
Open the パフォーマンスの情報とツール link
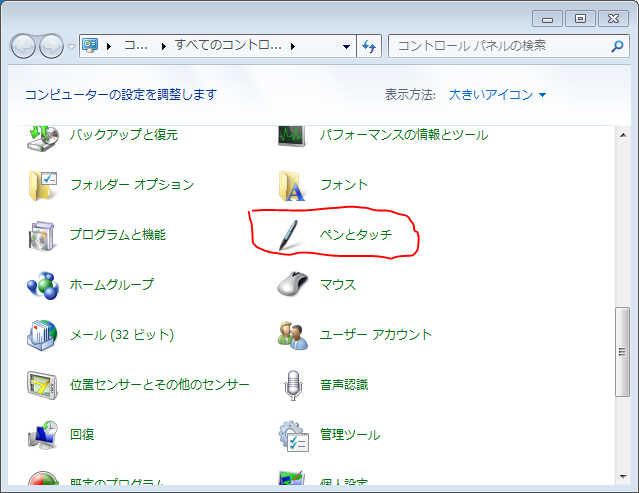(403, 135)
